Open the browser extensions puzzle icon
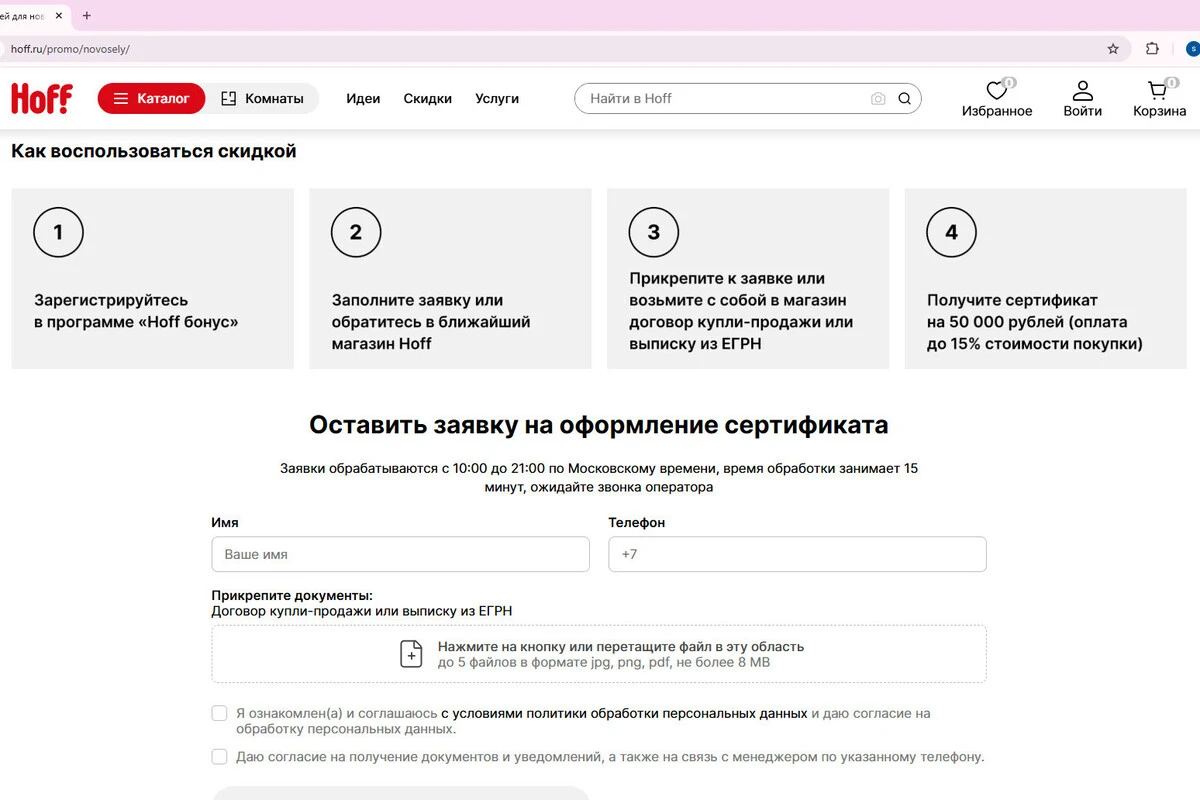Image resolution: width=1200 pixels, height=800 pixels. pyautogui.click(x=1152, y=48)
